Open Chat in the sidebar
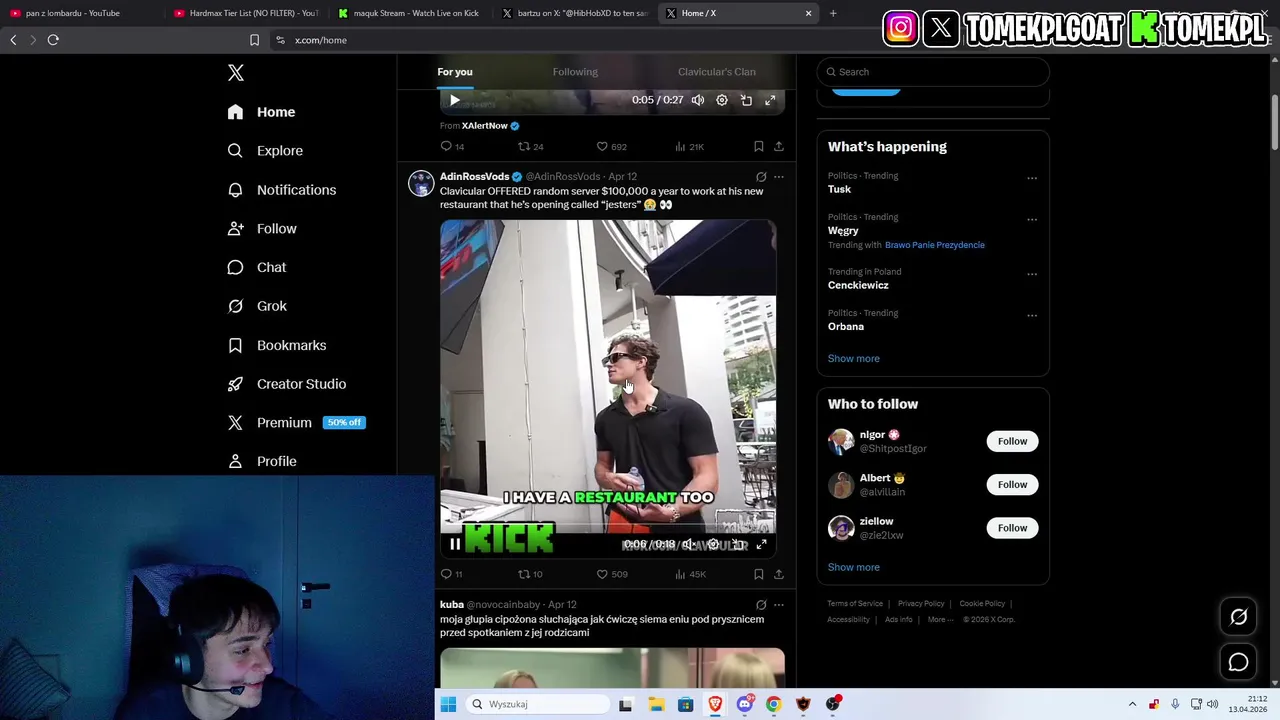The image size is (1280, 720). [257, 267]
